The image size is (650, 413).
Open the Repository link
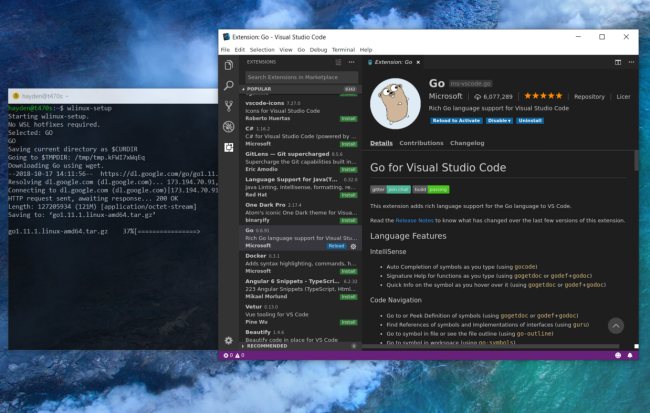tap(589, 97)
